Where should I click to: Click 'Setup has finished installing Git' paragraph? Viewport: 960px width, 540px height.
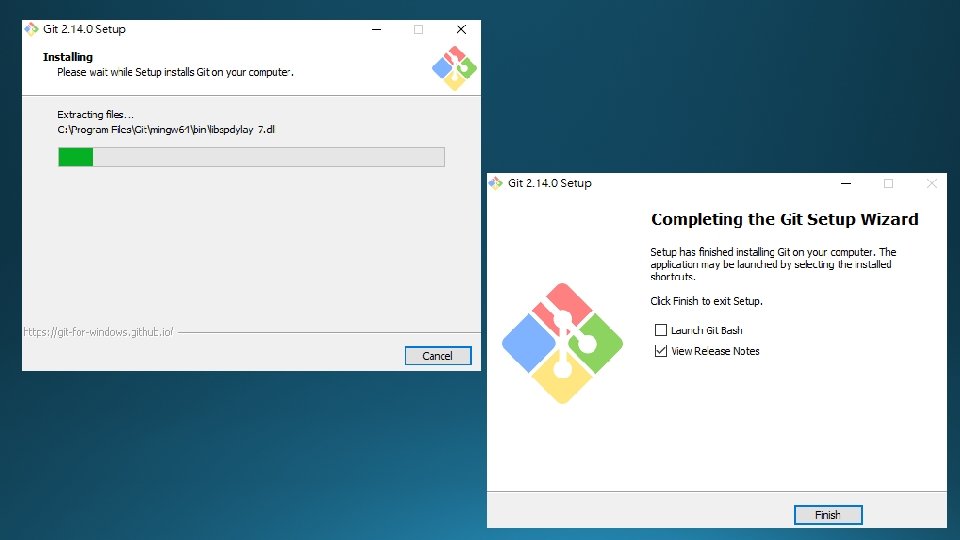click(x=773, y=264)
